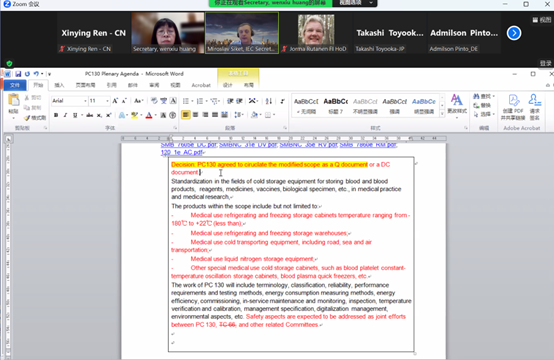Select Miroslav Siket video thumbnail
The width and height of the screenshot is (554, 360).
(x=242, y=33)
